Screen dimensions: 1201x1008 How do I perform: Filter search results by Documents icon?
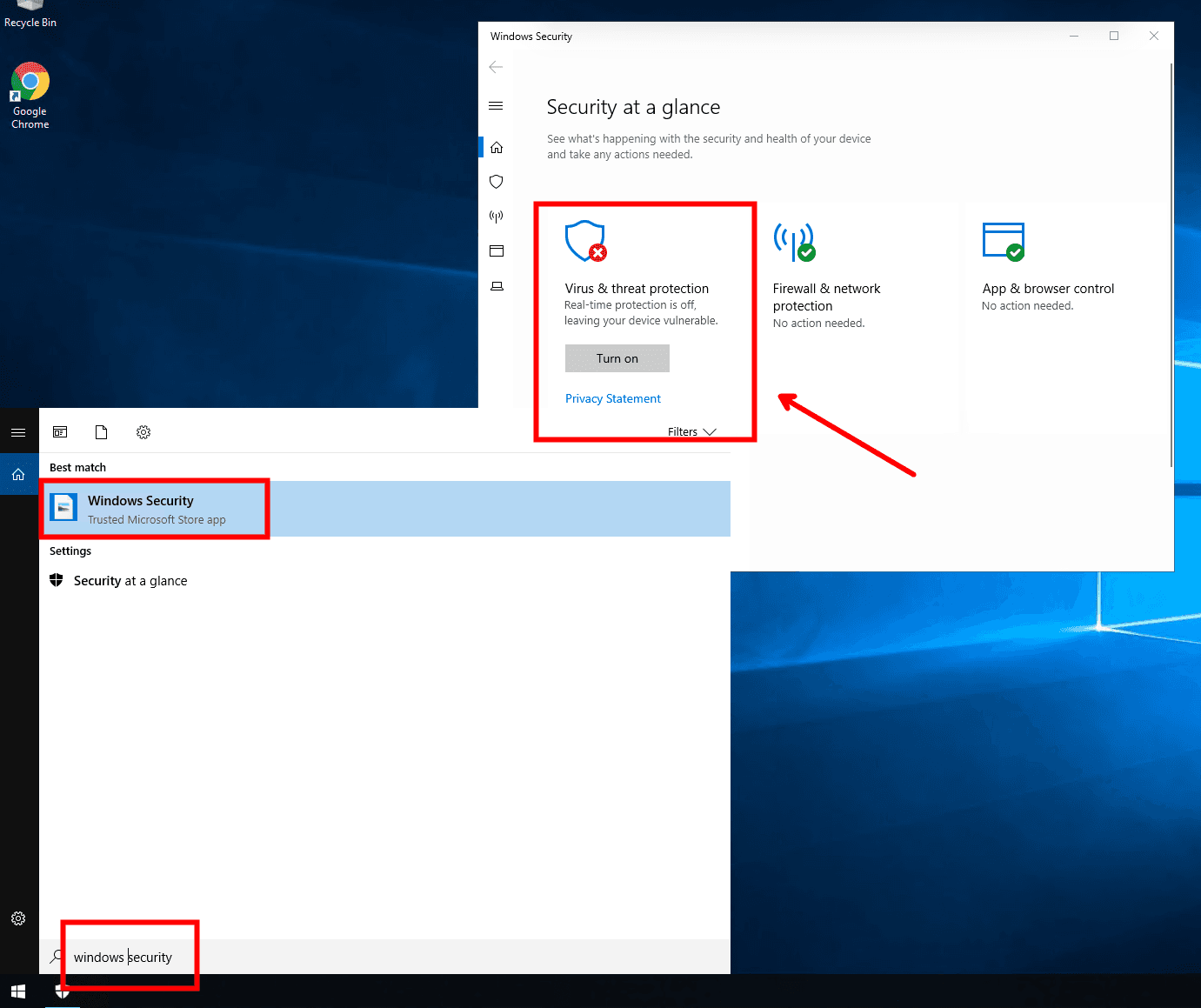[x=102, y=432]
